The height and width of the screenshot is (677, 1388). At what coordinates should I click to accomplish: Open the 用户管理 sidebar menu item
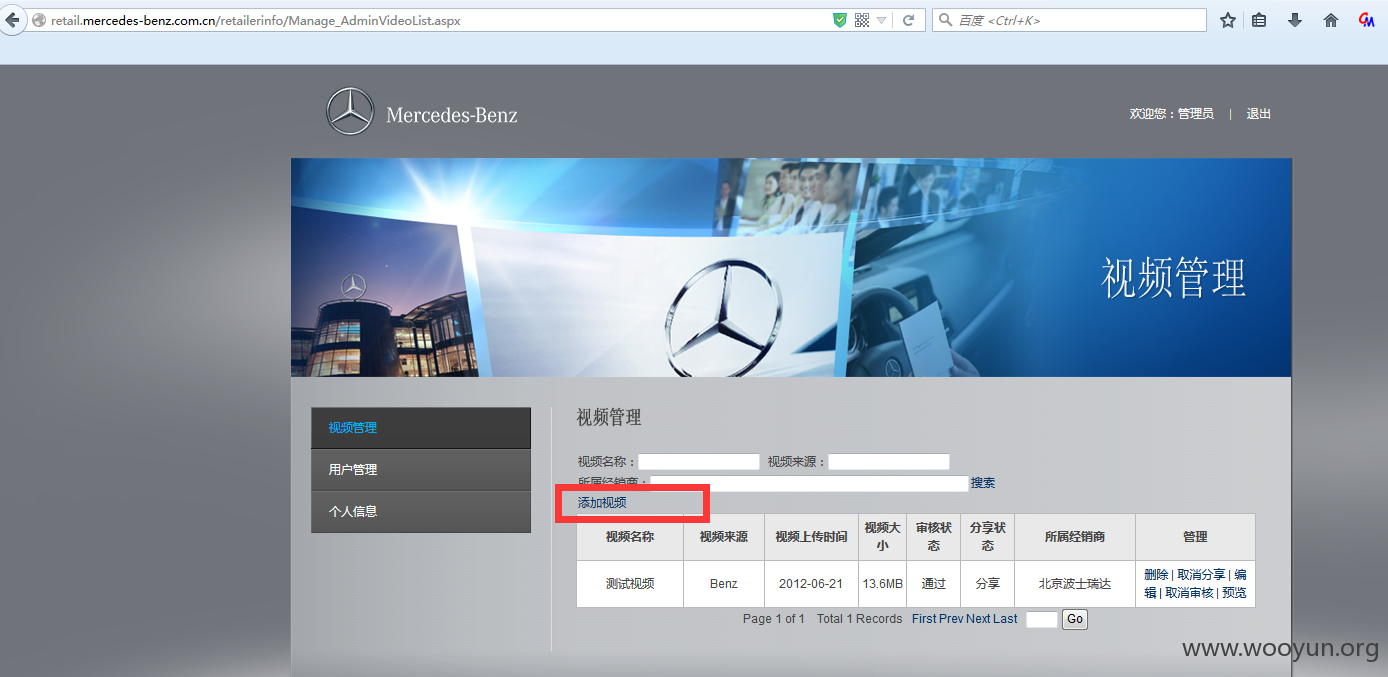pos(421,470)
